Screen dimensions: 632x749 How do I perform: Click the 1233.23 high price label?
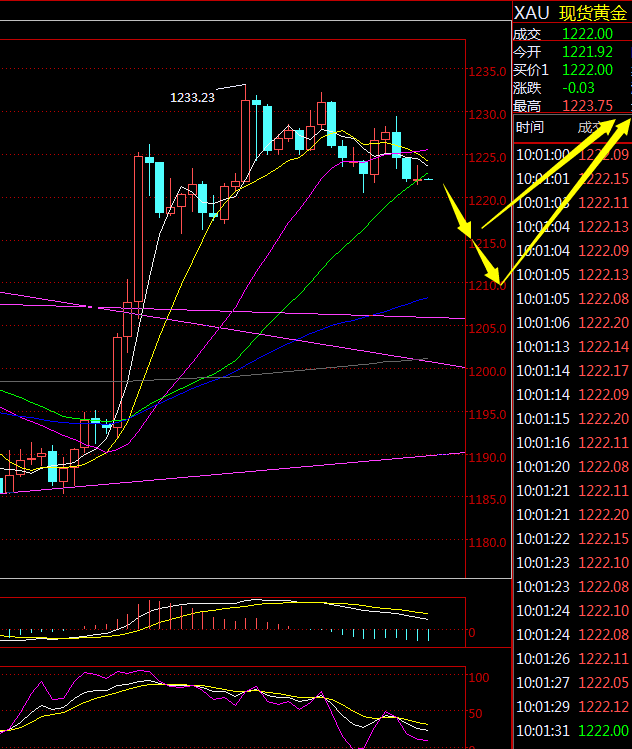pyautogui.click(x=193, y=97)
